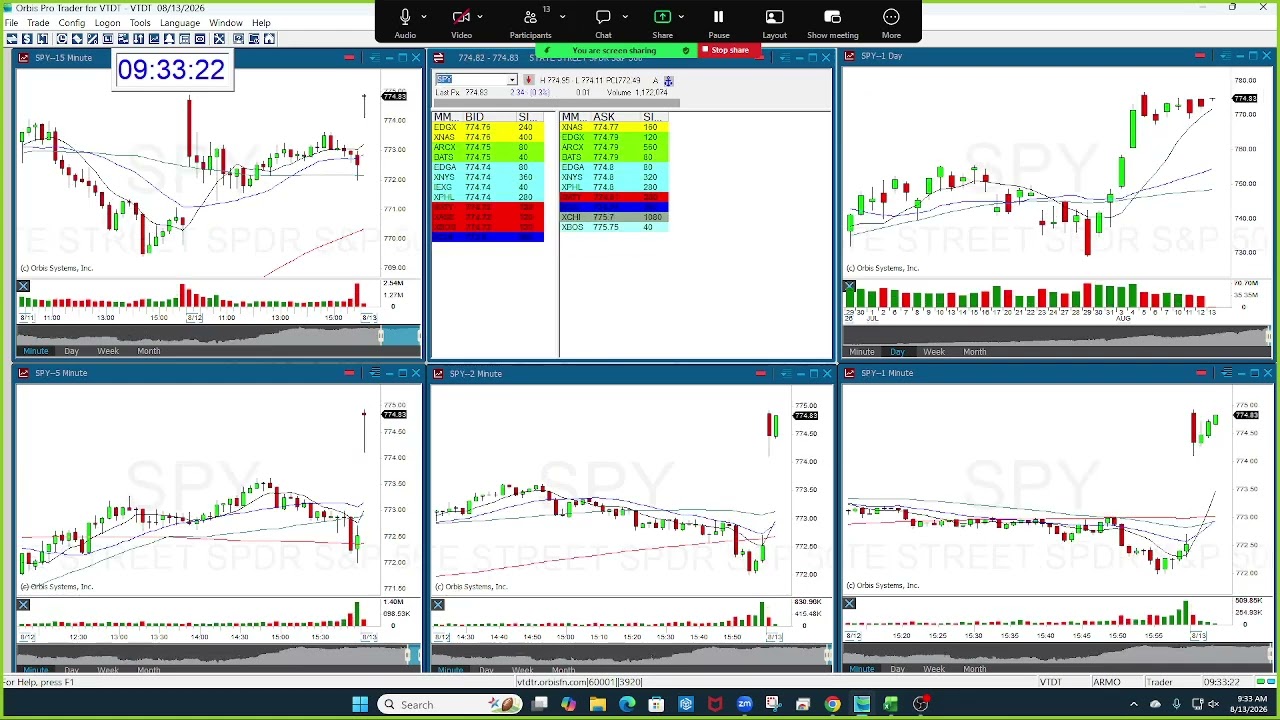Open Google Chrome from taskbar

(x=832, y=705)
